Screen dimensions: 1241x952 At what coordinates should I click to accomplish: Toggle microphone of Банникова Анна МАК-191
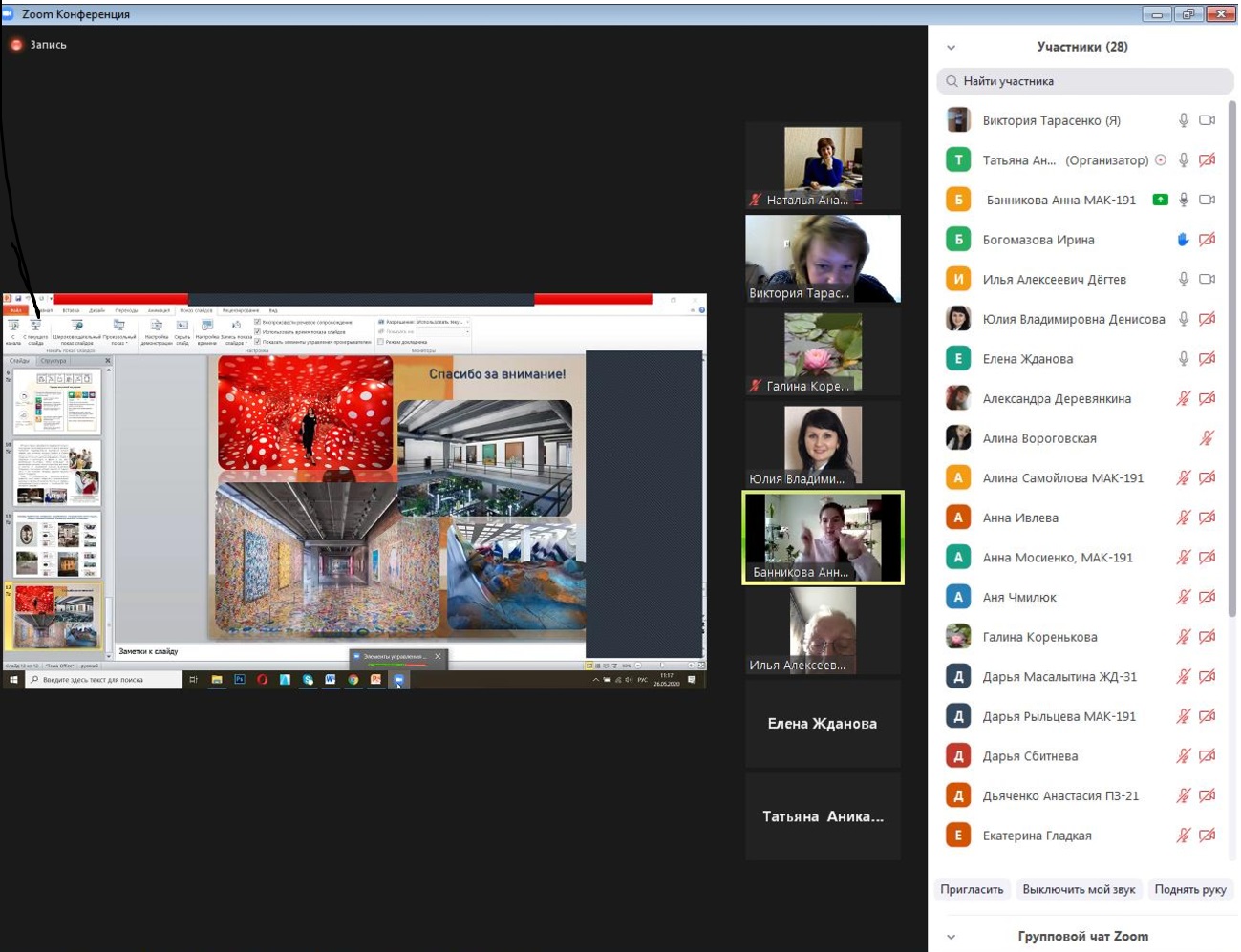point(1183,200)
